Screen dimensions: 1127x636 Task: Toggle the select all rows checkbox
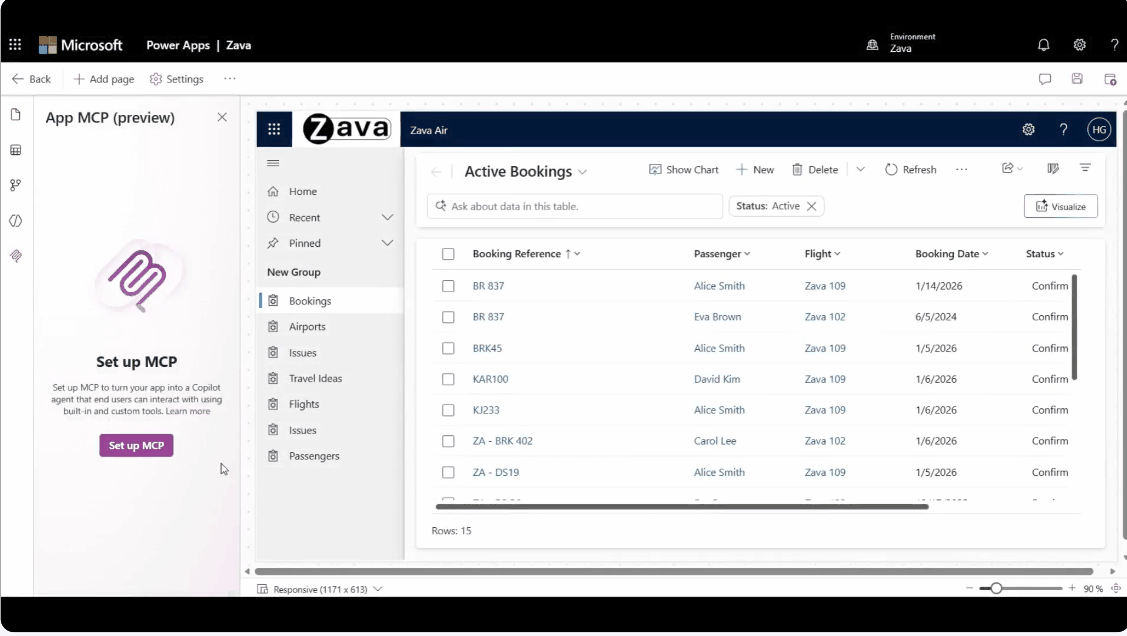coord(448,254)
